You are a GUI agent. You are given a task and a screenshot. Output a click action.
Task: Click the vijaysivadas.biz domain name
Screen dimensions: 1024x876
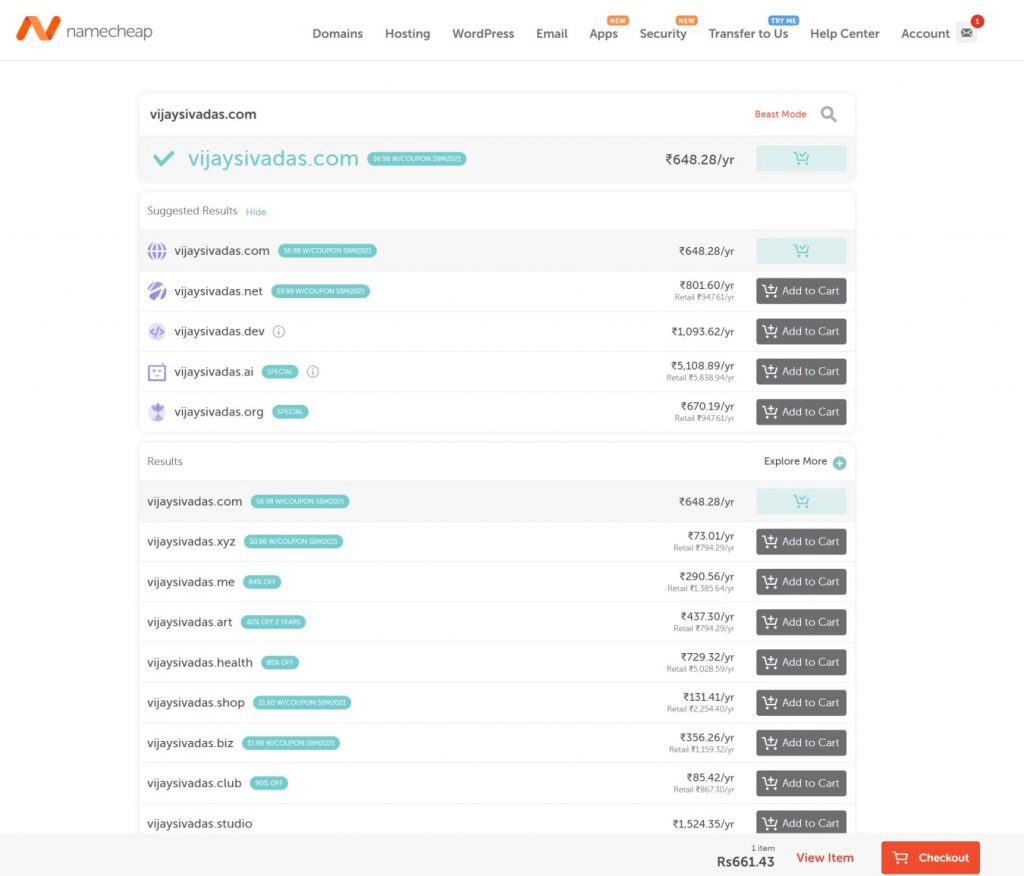click(x=190, y=743)
